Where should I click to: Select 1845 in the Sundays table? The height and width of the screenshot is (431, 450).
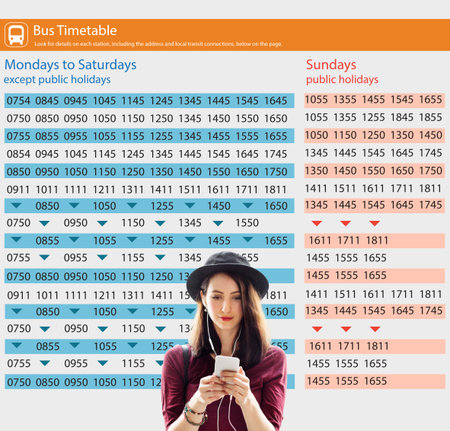point(402,117)
